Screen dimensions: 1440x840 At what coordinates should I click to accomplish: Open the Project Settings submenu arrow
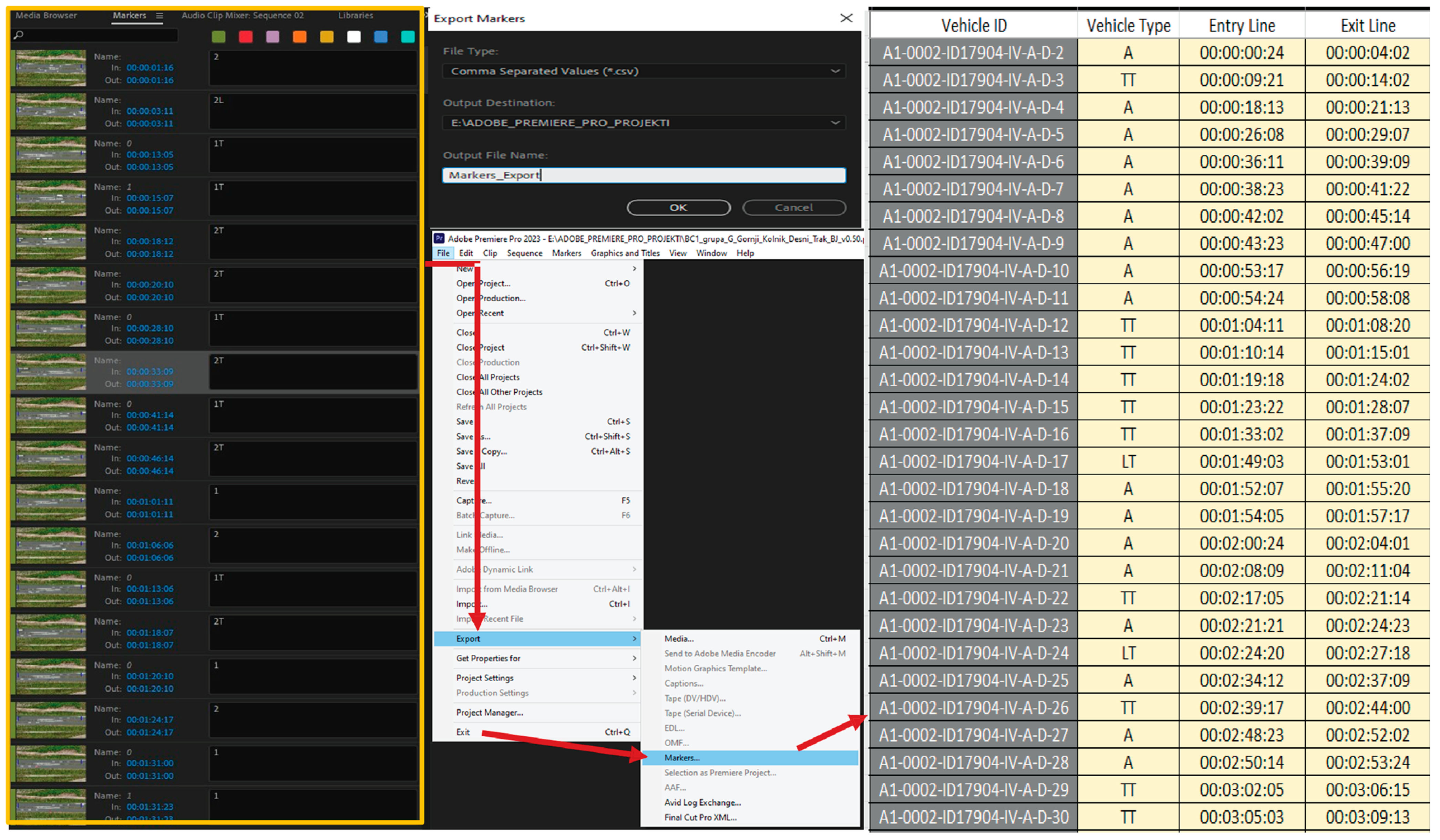coord(634,678)
